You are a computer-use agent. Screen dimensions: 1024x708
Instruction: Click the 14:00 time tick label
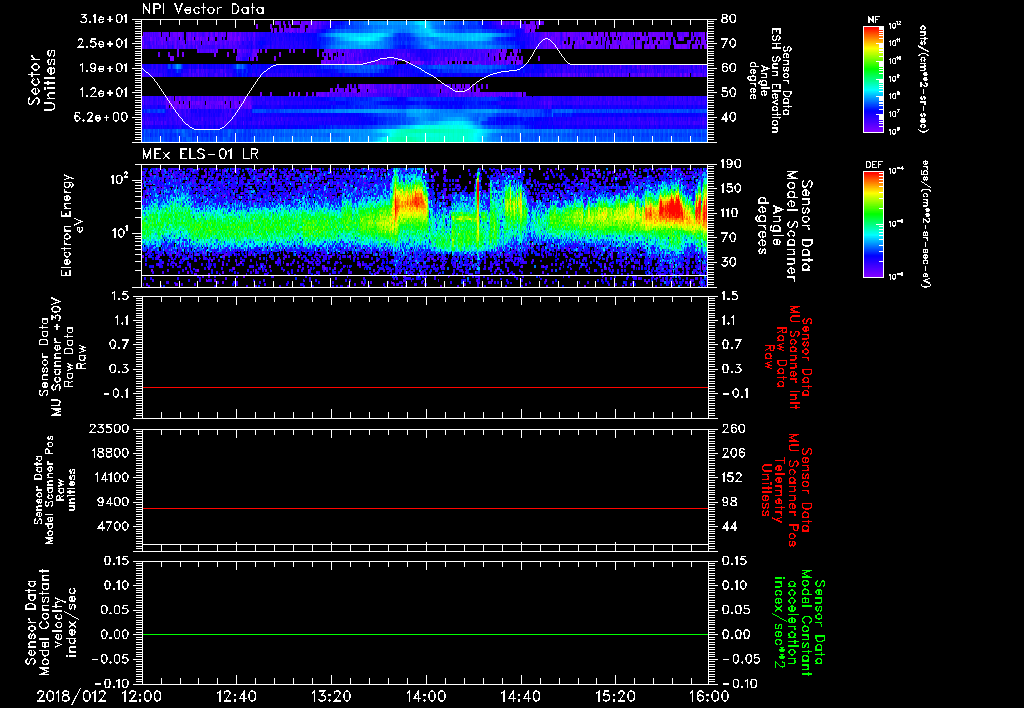pos(426,696)
